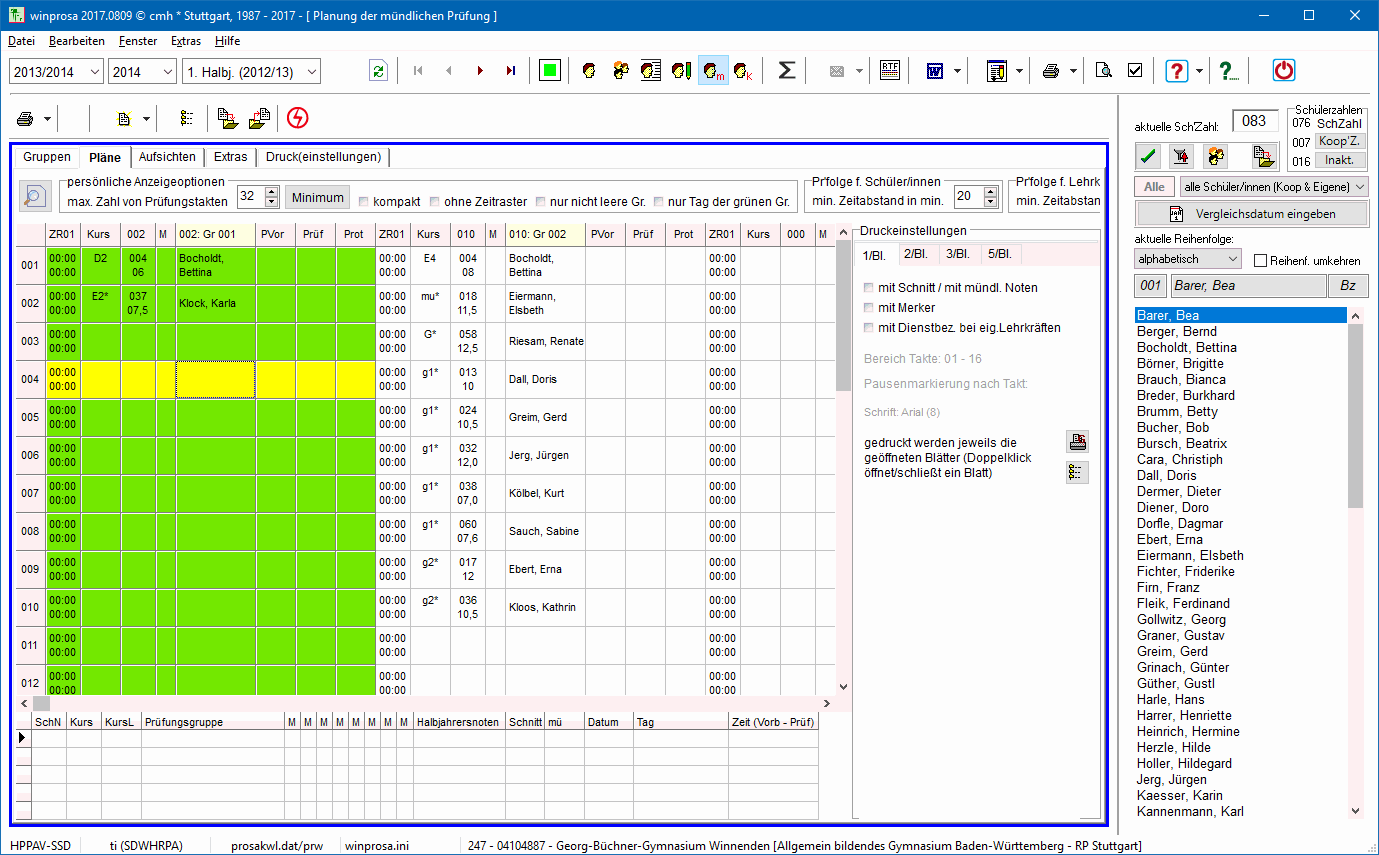Viewport: 1379px width, 855px height.
Task: Open the 2013/2014 school year dropdown
Action: (94, 71)
